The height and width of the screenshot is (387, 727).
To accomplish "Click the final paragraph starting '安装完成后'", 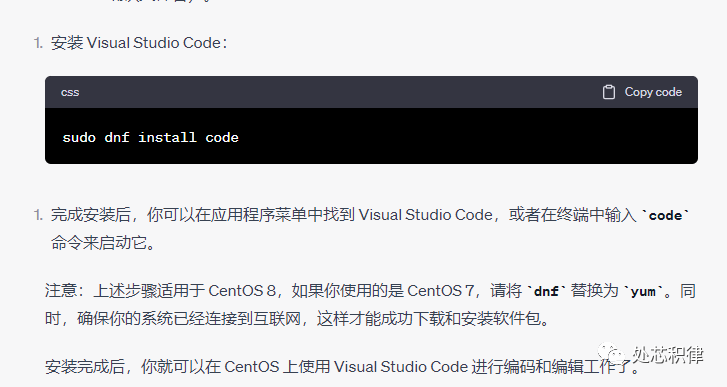I will pos(342,367).
